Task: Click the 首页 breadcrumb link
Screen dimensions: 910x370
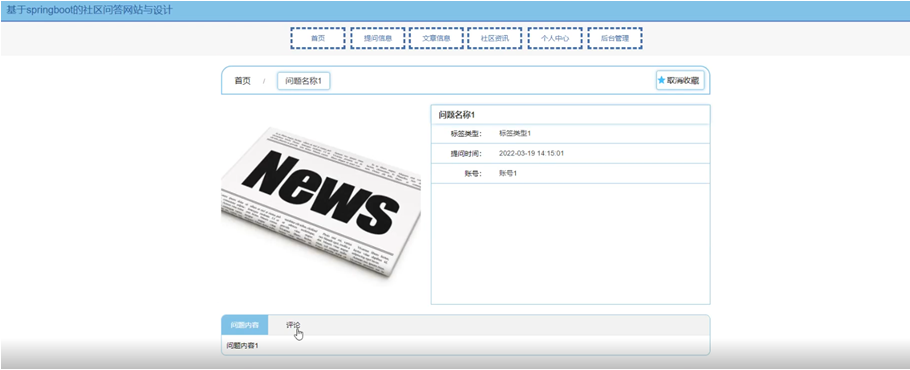Action: coord(243,81)
